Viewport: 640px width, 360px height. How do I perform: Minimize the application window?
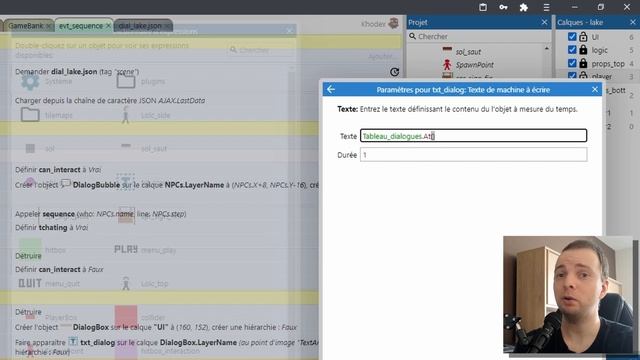(575, 7)
